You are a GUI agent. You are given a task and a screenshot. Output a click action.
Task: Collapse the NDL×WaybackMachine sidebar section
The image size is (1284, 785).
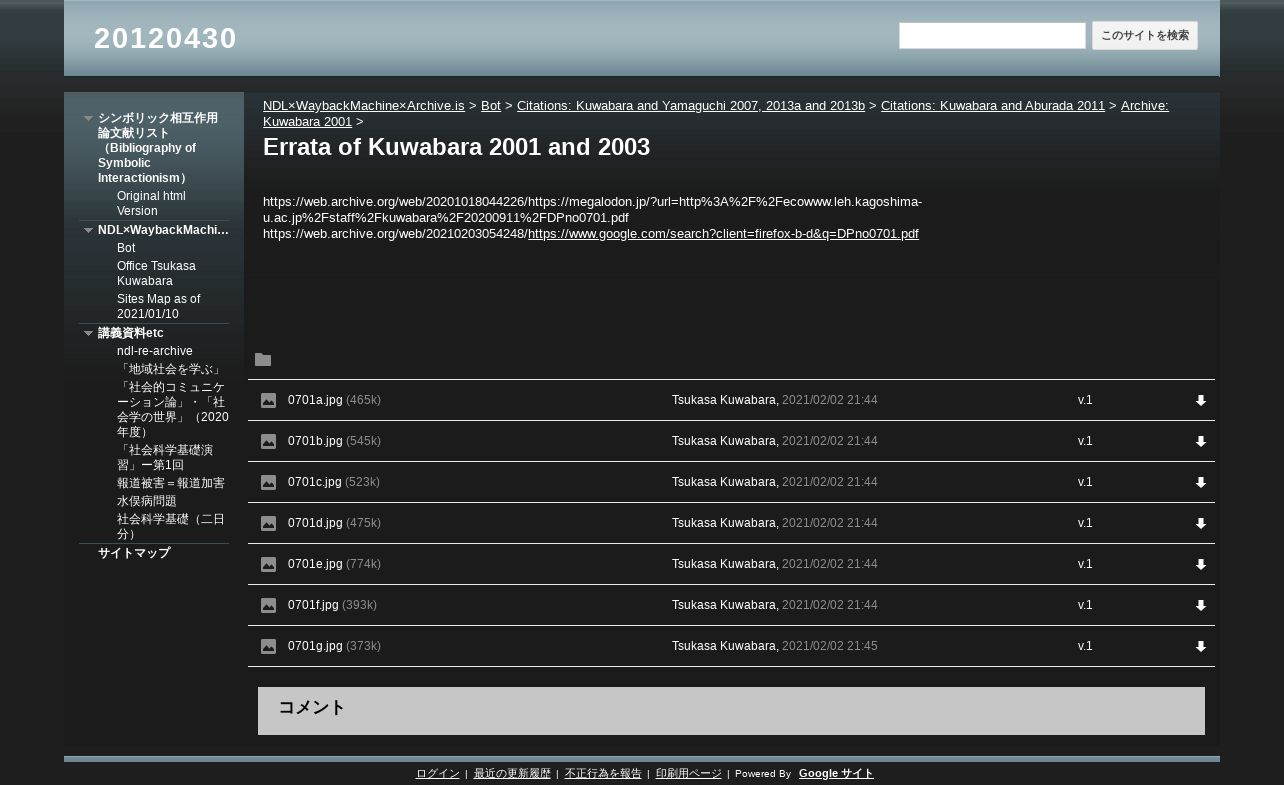(x=88, y=230)
